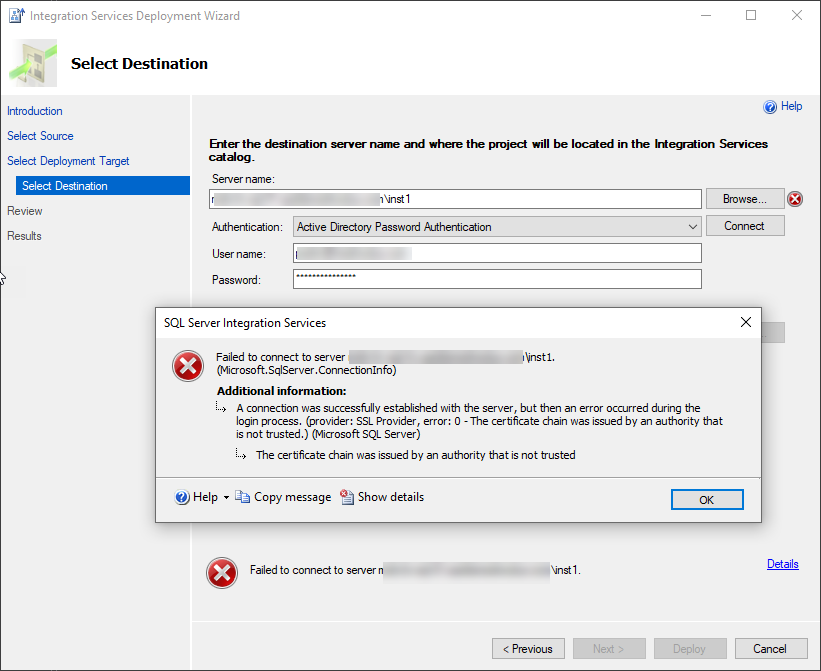The image size is (821, 671).
Task: Click the Connect button
Action: click(745, 226)
